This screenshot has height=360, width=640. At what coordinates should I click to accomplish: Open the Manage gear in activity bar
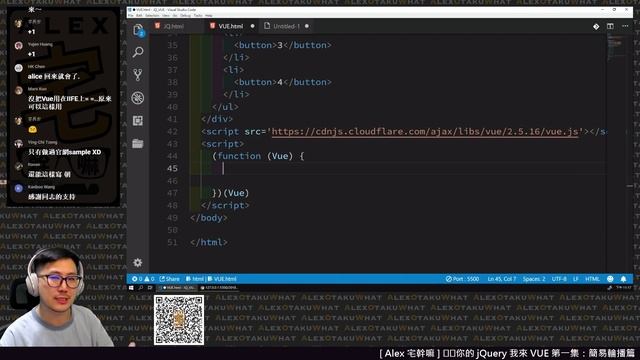138,262
